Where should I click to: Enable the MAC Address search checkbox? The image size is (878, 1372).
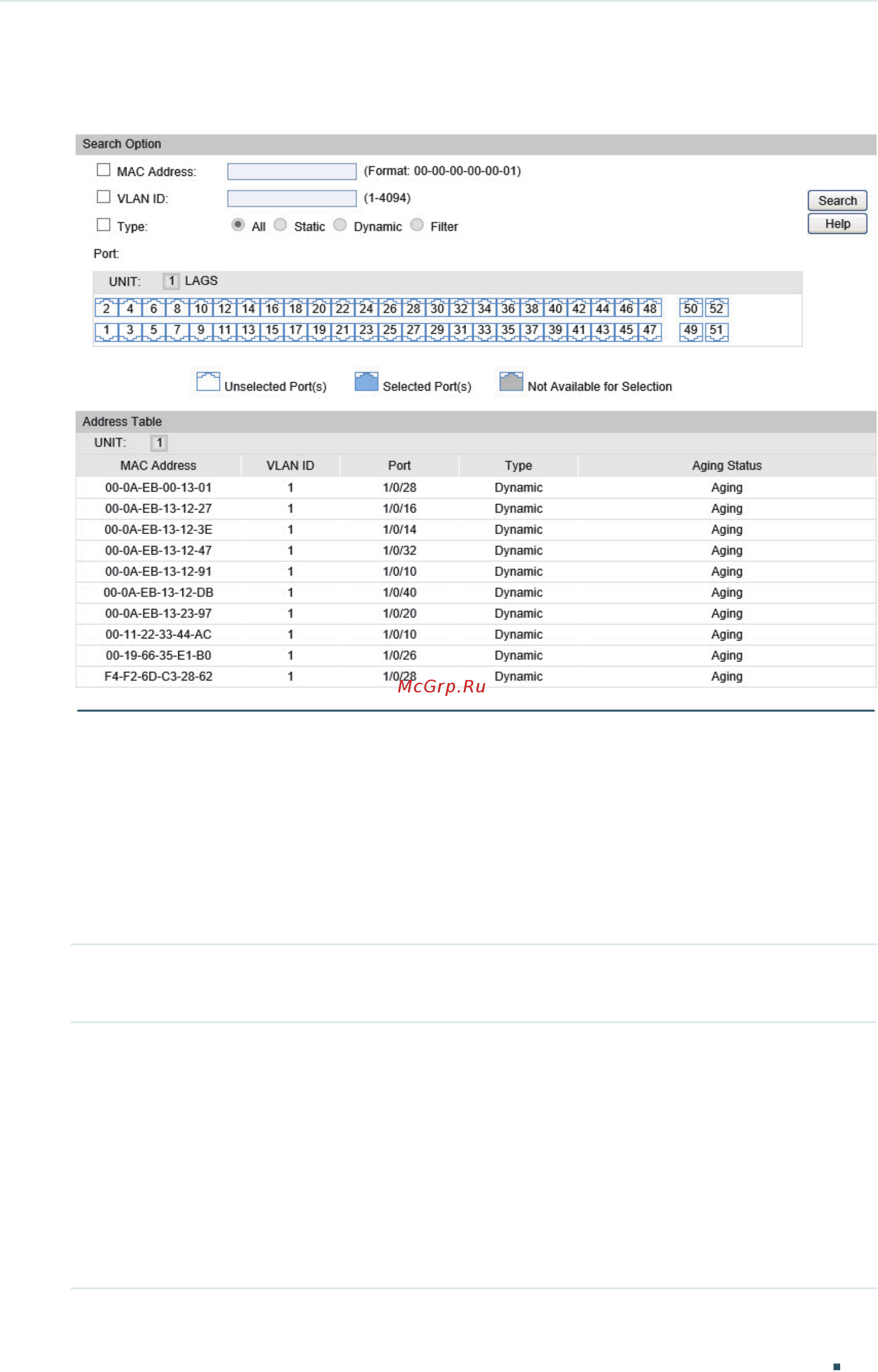point(103,170)
